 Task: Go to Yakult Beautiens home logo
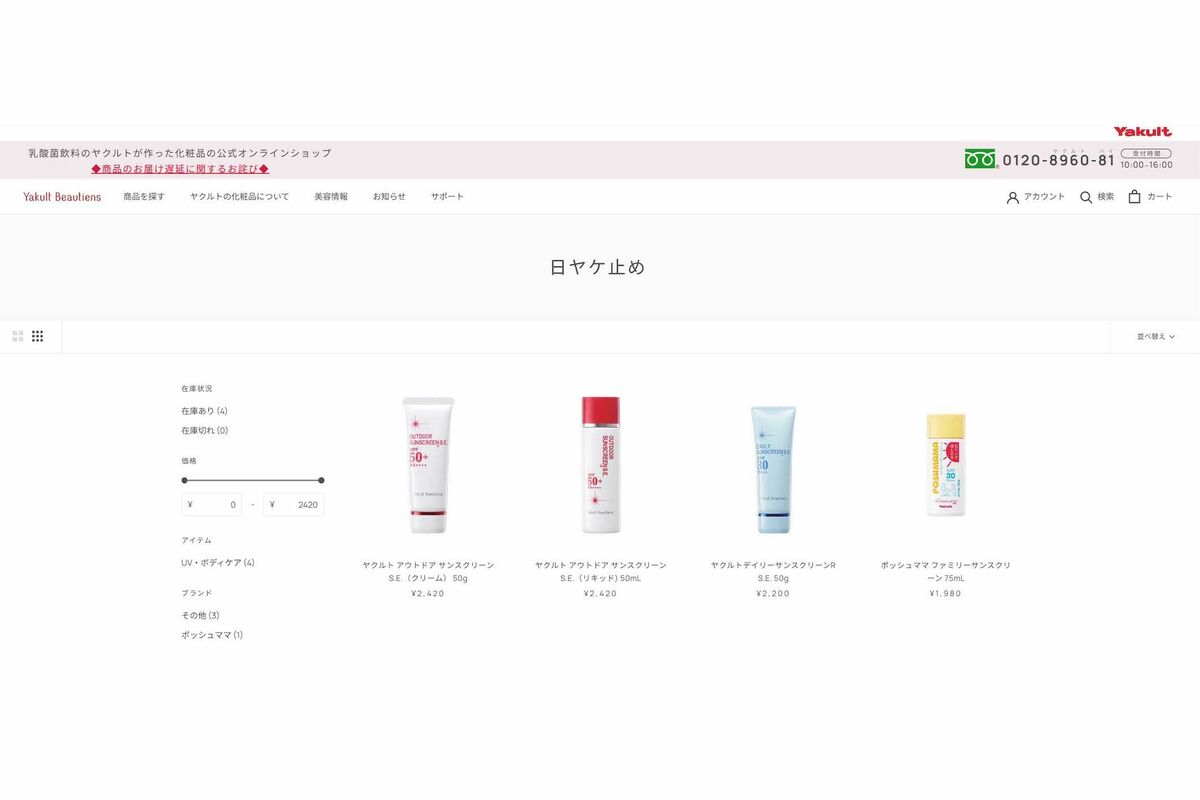[x=62, y=197]
